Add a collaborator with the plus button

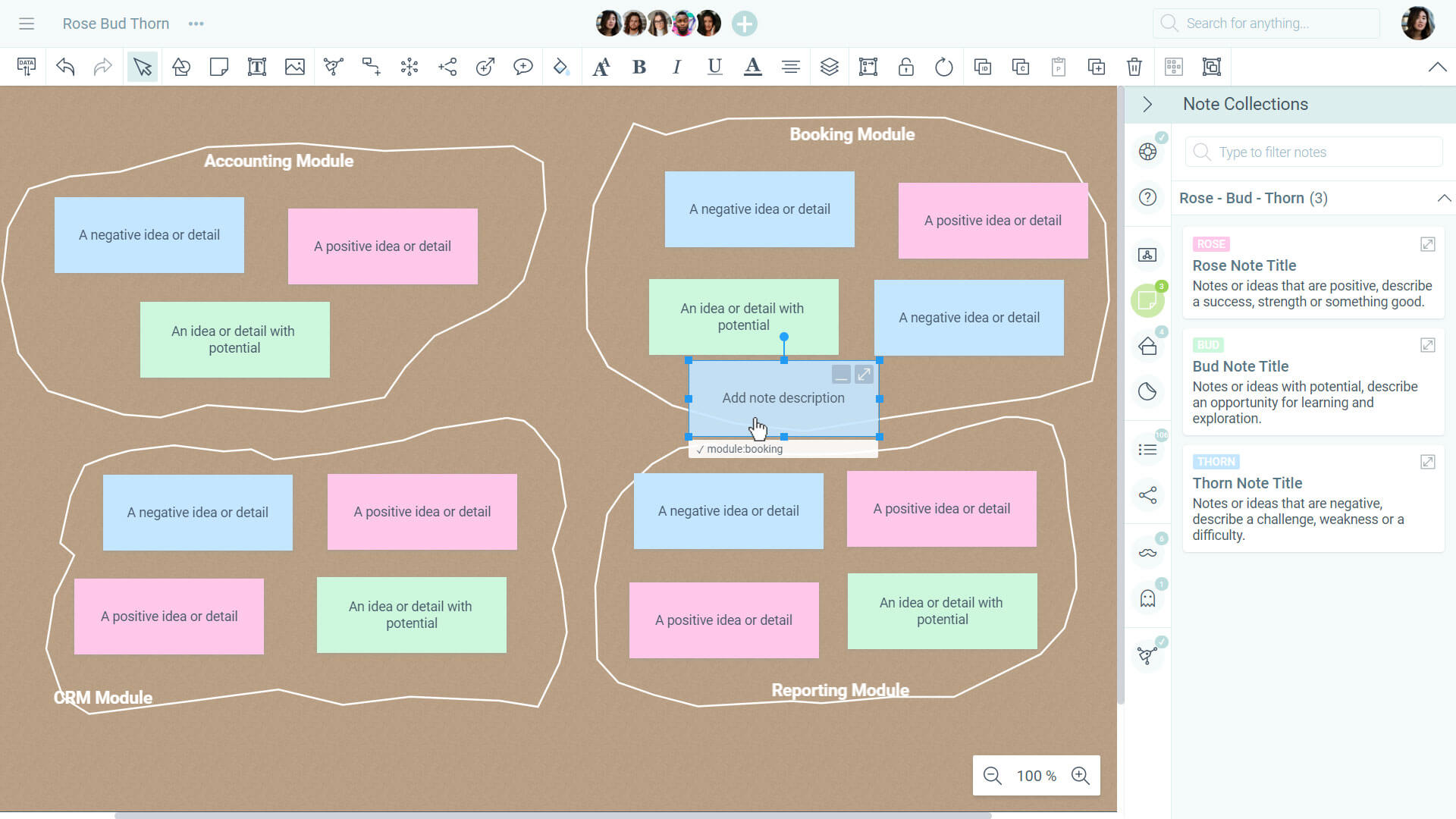[744, 24]
